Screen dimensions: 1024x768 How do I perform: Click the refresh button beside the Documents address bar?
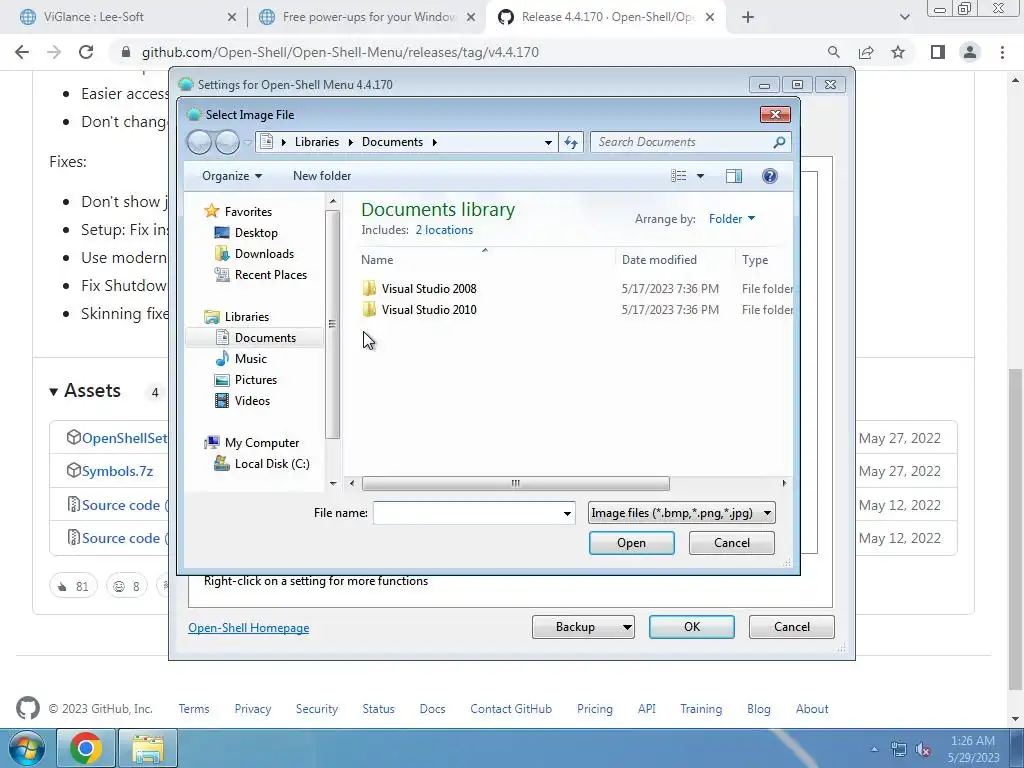571,142
